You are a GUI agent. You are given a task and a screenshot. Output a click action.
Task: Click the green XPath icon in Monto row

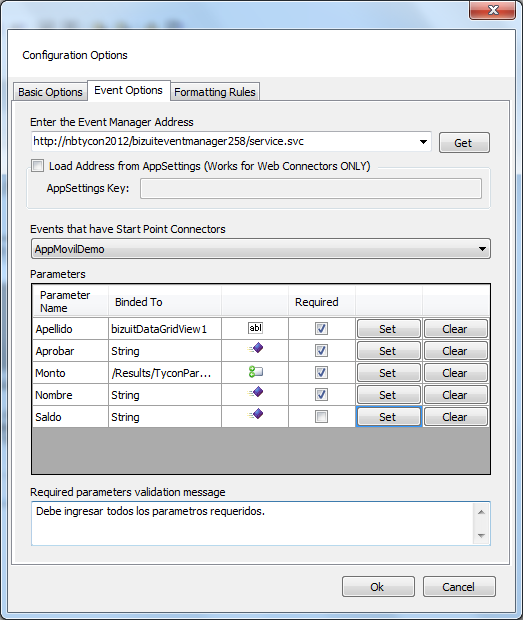click(x=255, y=372)
